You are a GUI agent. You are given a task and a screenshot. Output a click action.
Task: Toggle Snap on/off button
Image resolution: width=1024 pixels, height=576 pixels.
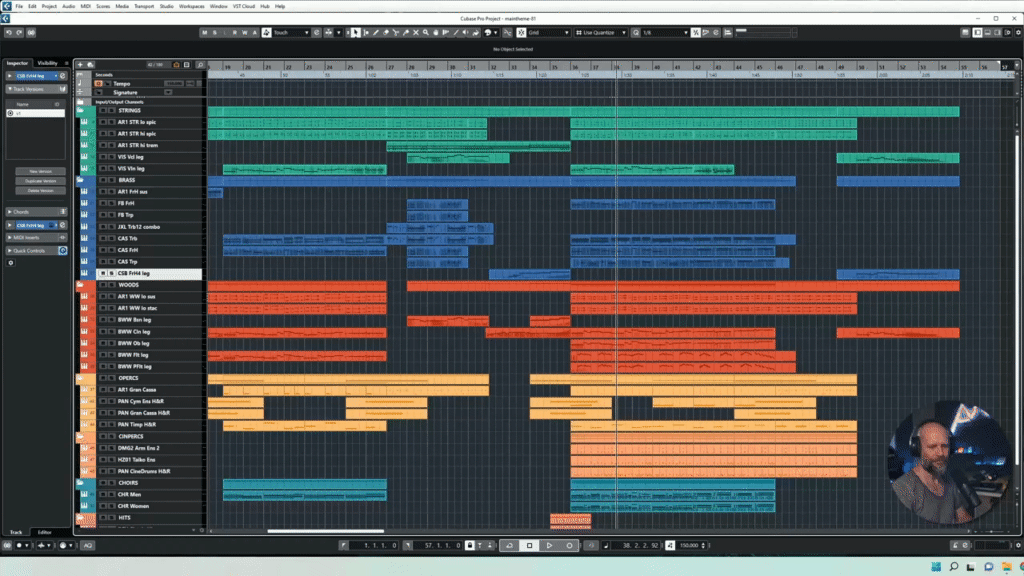click(x=521, y=33)
